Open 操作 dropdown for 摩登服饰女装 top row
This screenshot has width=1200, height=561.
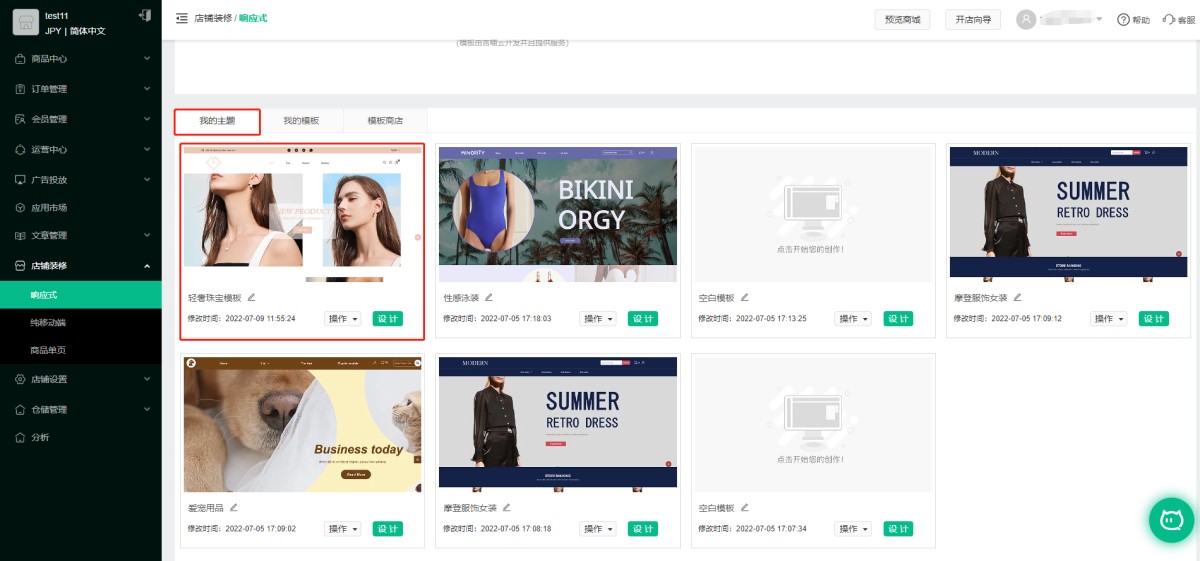[x=1109, y=319]
